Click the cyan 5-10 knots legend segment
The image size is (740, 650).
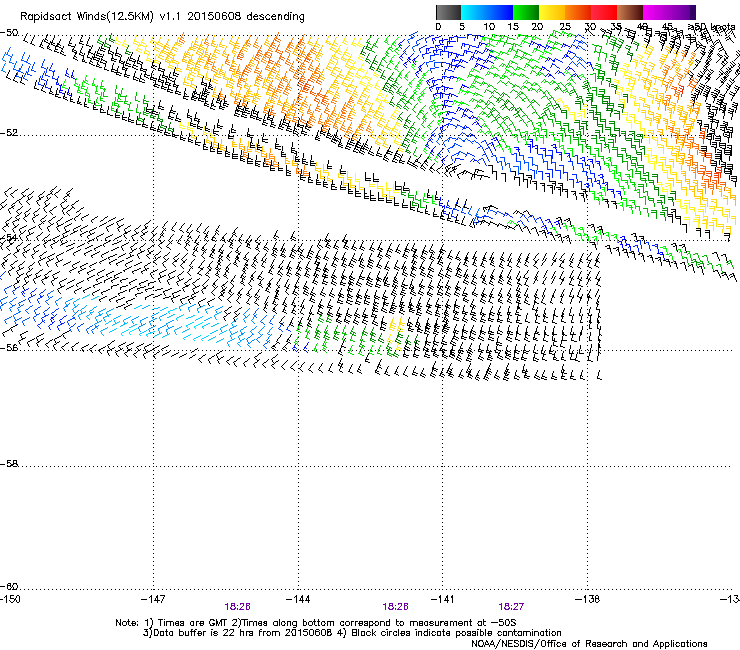473,12
